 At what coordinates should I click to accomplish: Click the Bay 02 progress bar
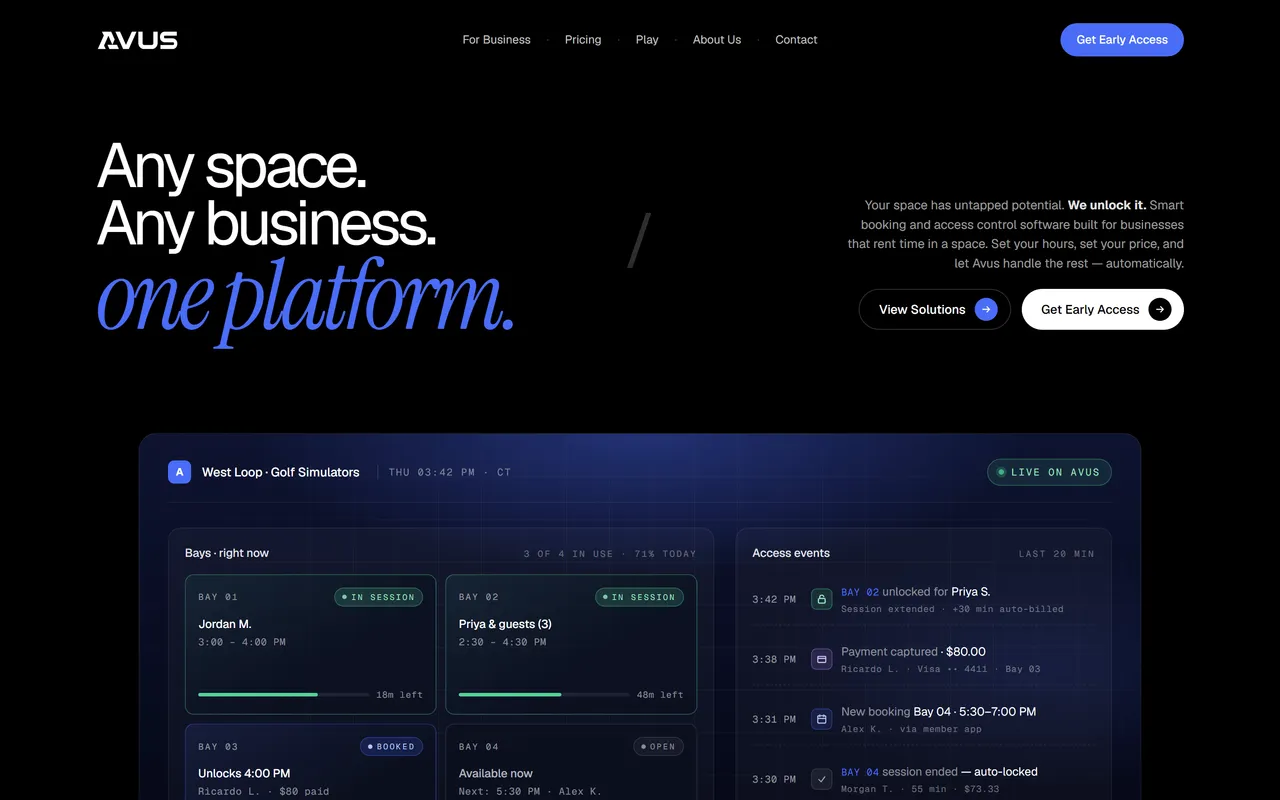[x=544, y=694]
